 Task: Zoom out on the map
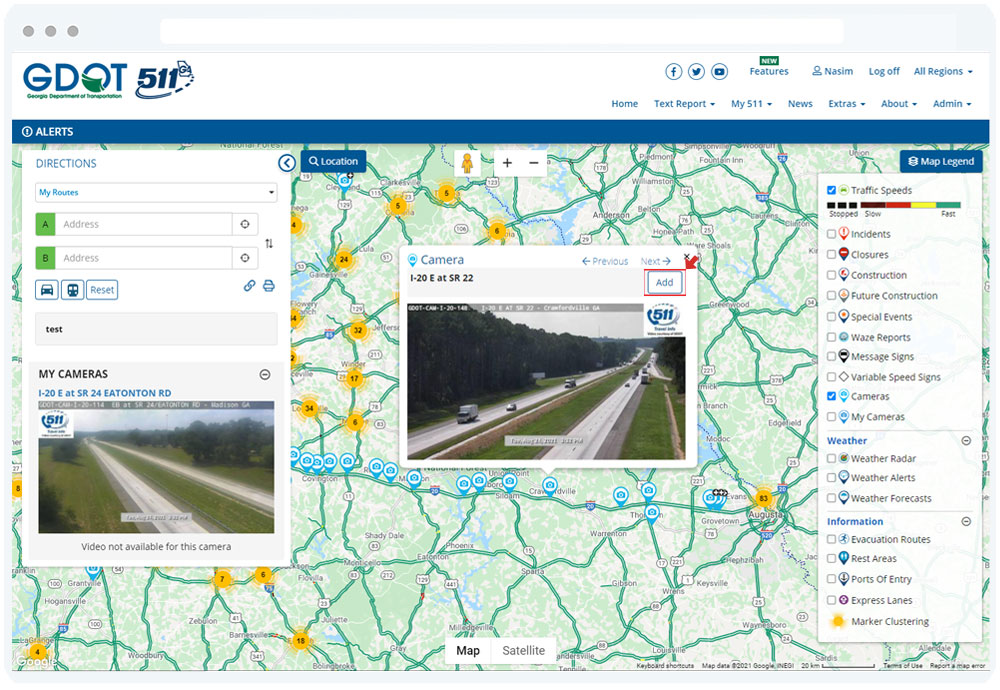tap(534, 163)
